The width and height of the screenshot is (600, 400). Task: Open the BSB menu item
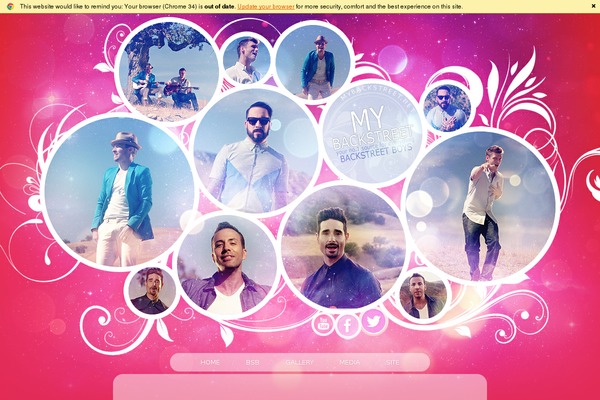(253, 362)
